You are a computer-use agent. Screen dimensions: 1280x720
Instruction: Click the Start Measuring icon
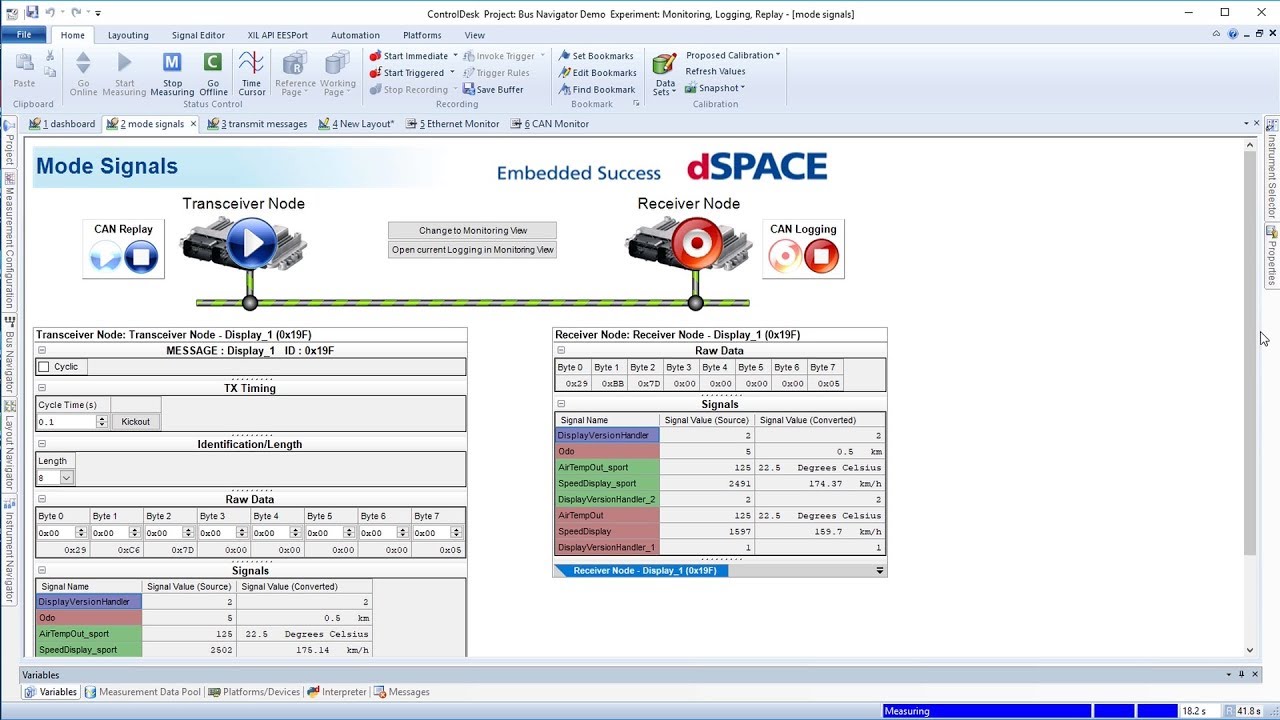tap(124, 73)
